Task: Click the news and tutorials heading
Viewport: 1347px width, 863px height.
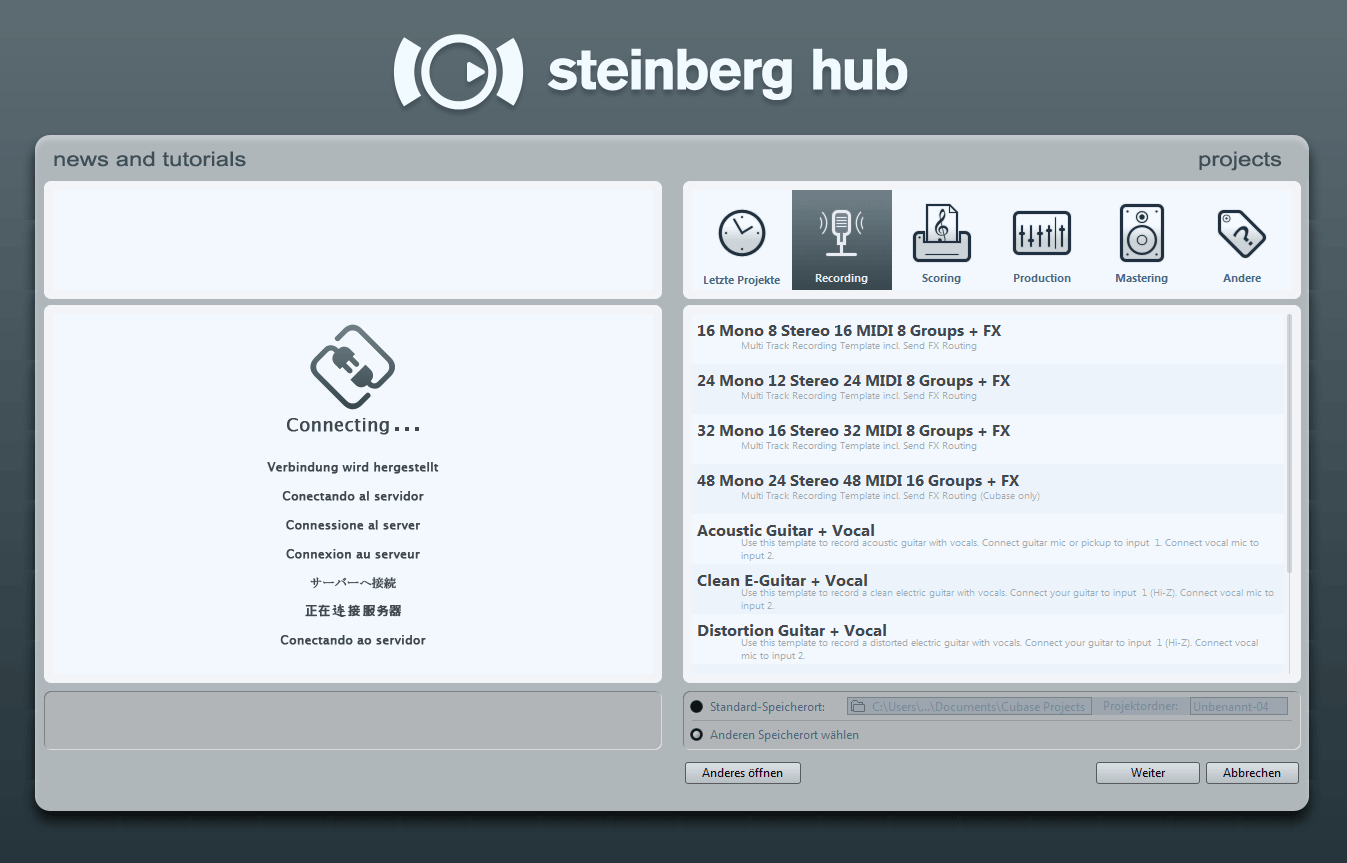Action: (149, 159)
